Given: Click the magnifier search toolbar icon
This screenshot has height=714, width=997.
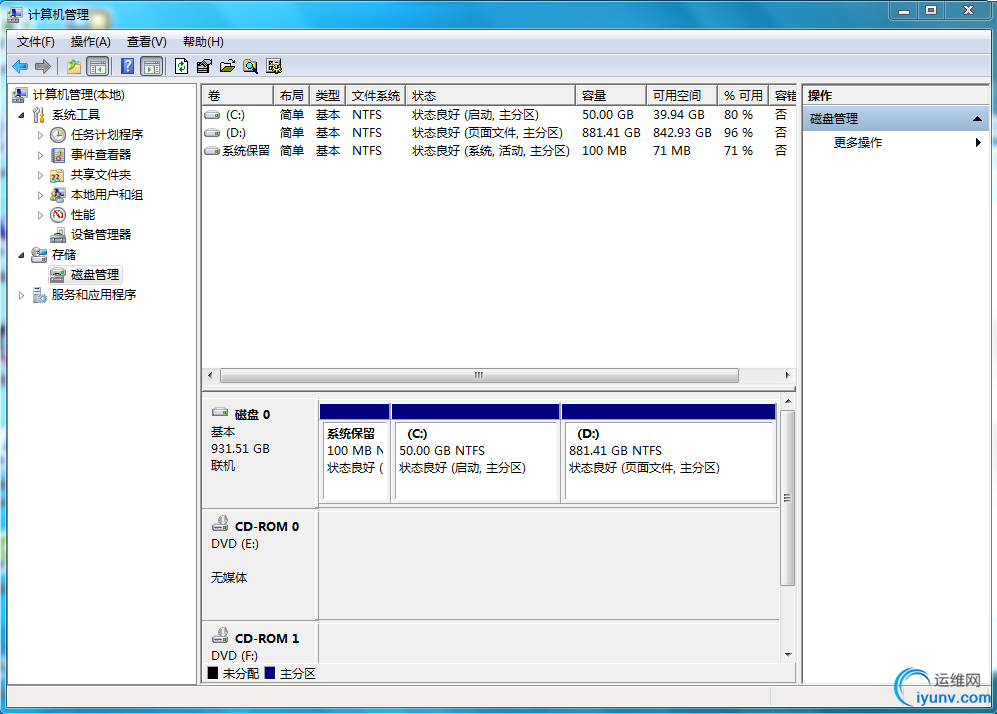Looking at the screenshot, I should (251, 66).
